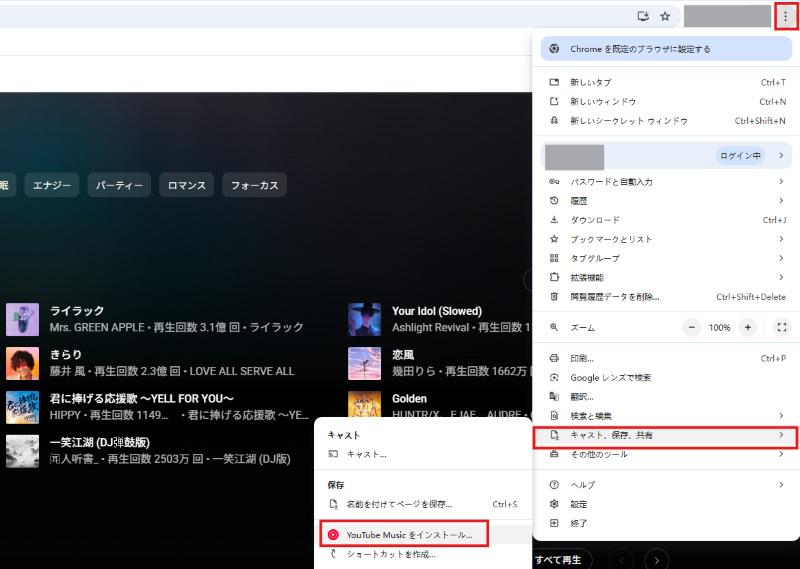The width and height of the screenshot is (800, 569).
Task: Click Google レンズで検索 item
Action: click(x=666, y=378)
